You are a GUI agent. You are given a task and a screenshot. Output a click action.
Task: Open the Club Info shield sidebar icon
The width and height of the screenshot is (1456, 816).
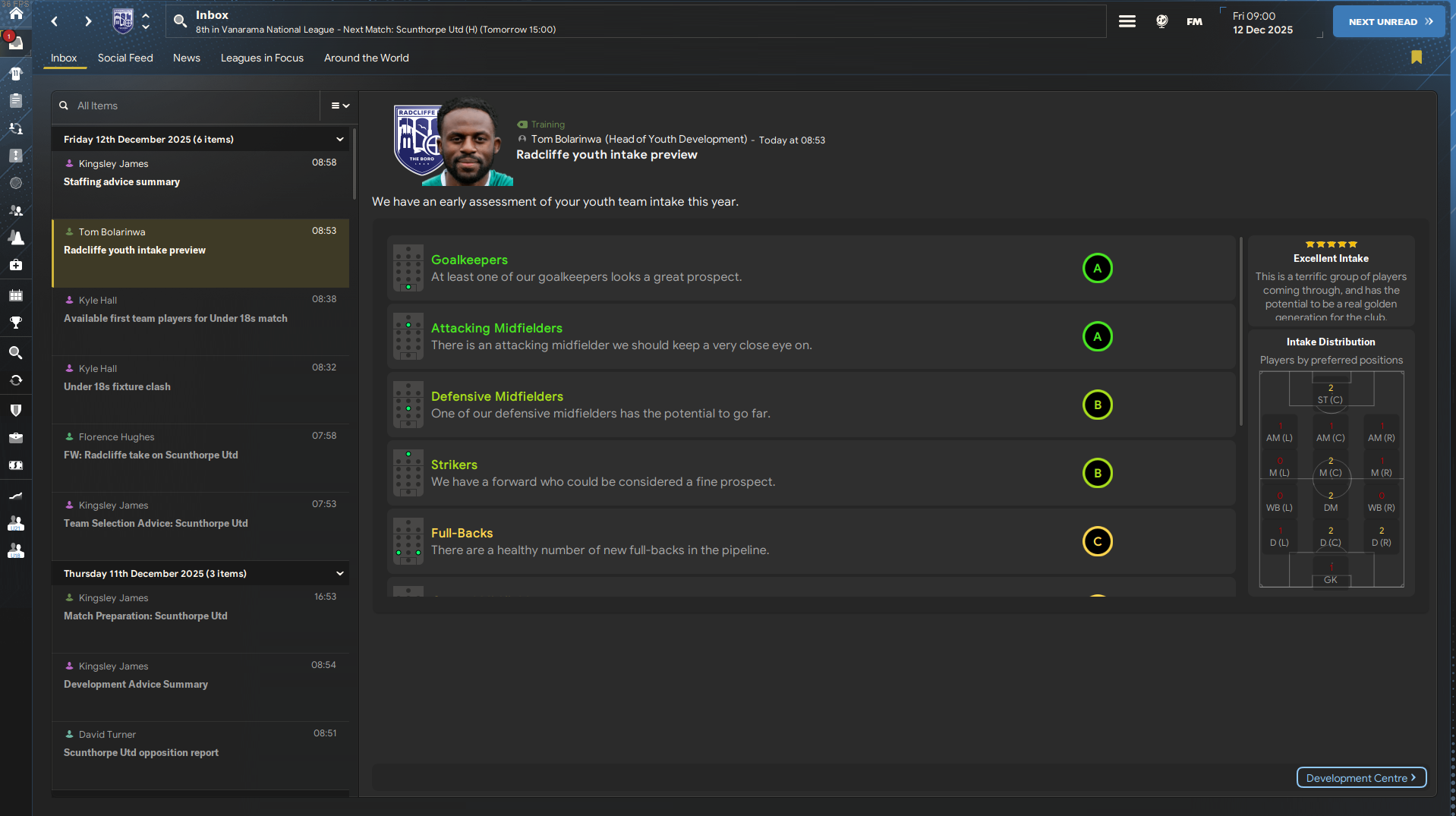click(x=16, y=410)
